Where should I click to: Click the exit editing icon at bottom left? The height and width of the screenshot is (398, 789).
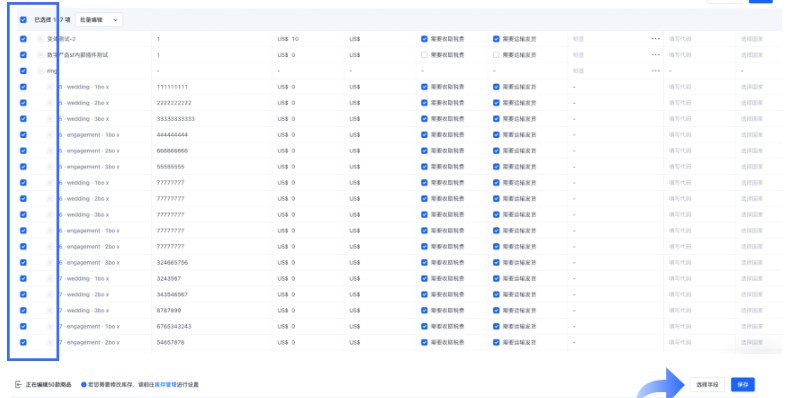(18, 384)
